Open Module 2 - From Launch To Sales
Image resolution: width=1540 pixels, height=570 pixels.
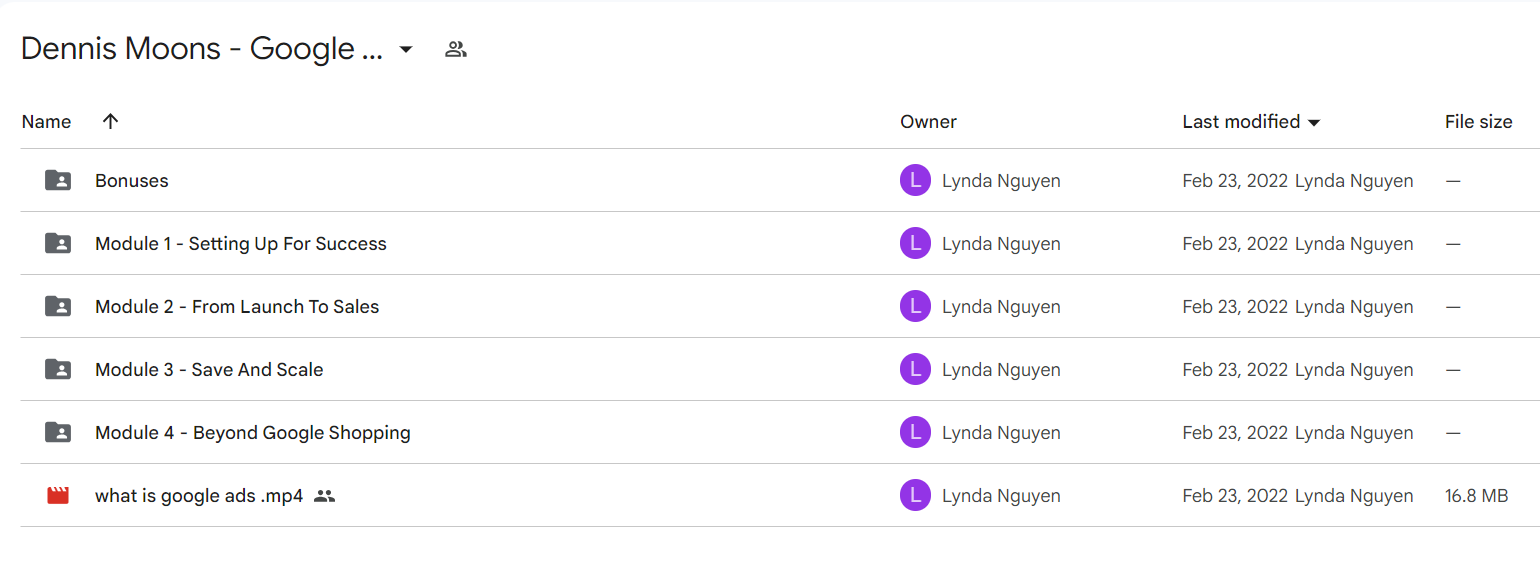tap(237, 307)
